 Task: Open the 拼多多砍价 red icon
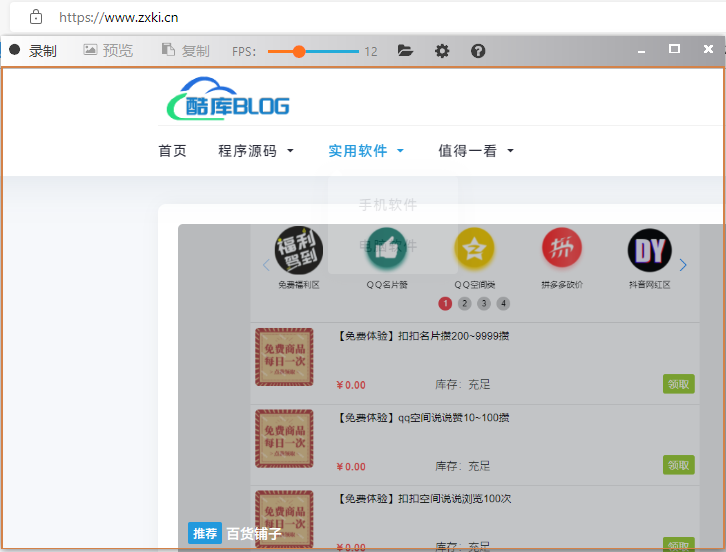(x=562, y=248)
